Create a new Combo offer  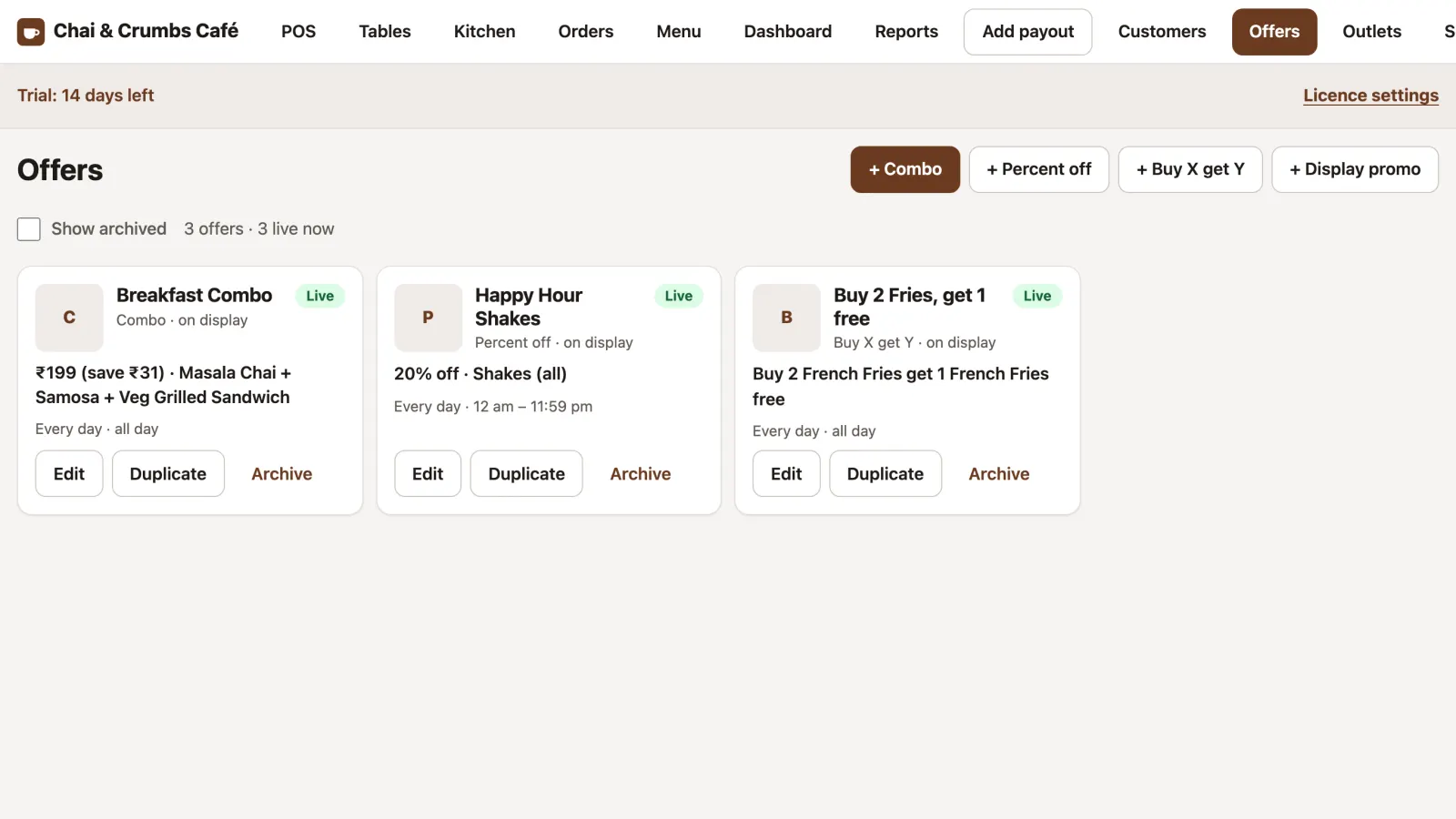(905, 169)
